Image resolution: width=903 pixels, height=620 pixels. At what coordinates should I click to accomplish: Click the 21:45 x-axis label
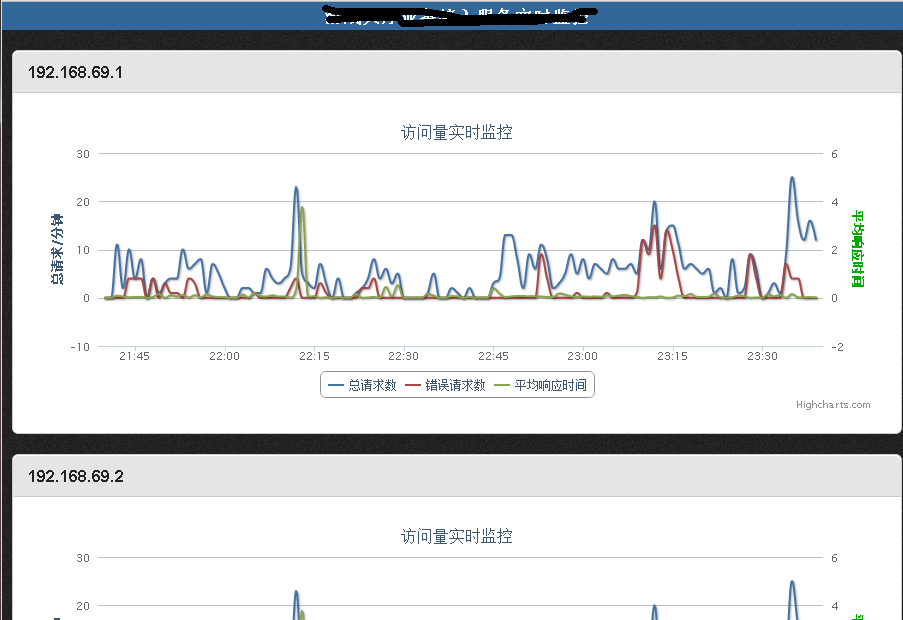click(x=134, y=356)
